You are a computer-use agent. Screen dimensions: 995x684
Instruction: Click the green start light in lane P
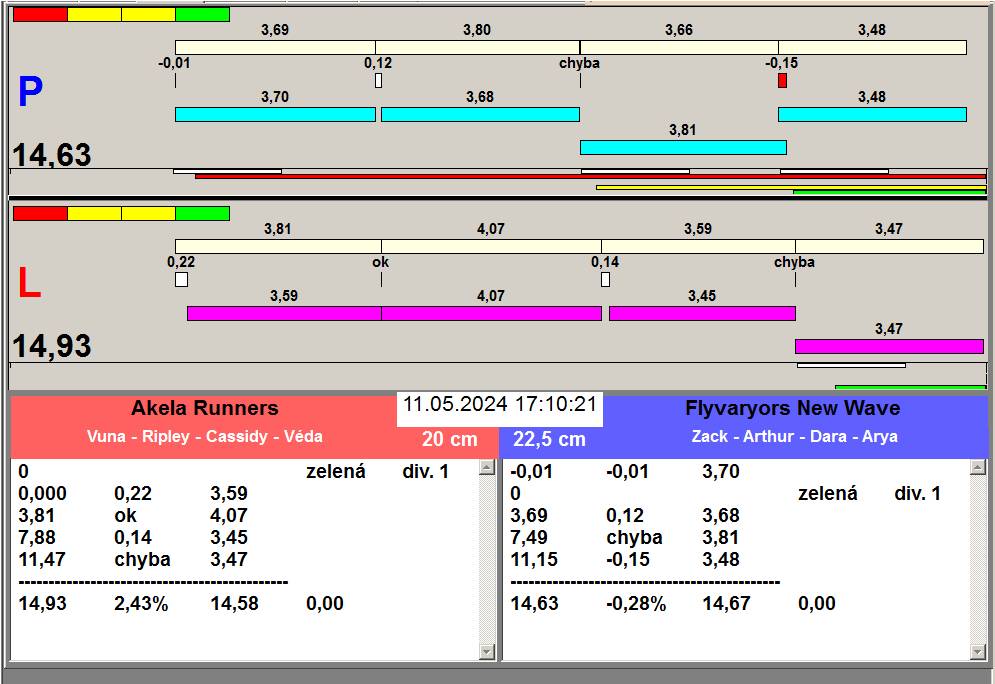(202, 14)
